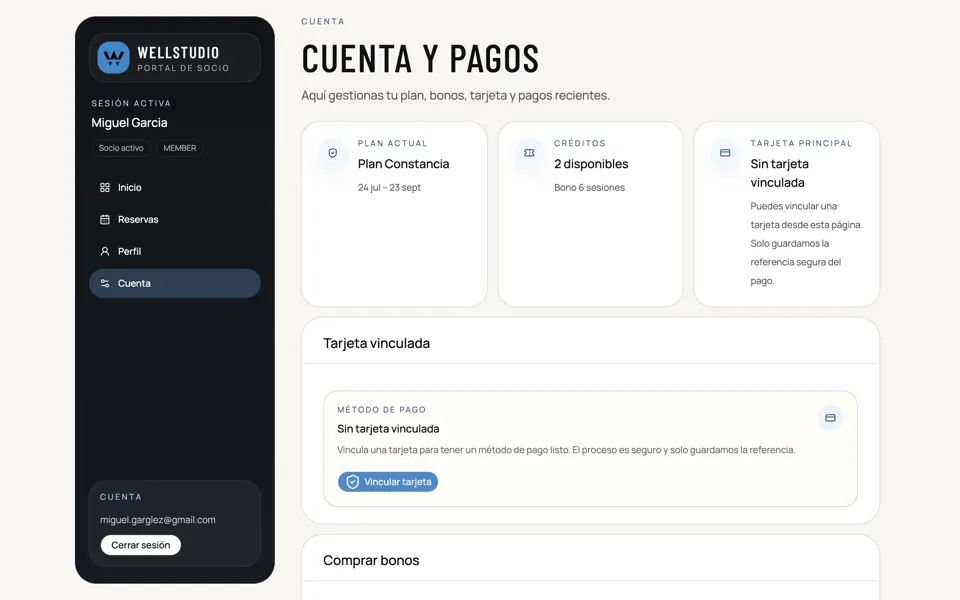This screenshot has width=960, height=600.
Task: Go to Reservas in the sidebar
Action: tap(174, 219)
